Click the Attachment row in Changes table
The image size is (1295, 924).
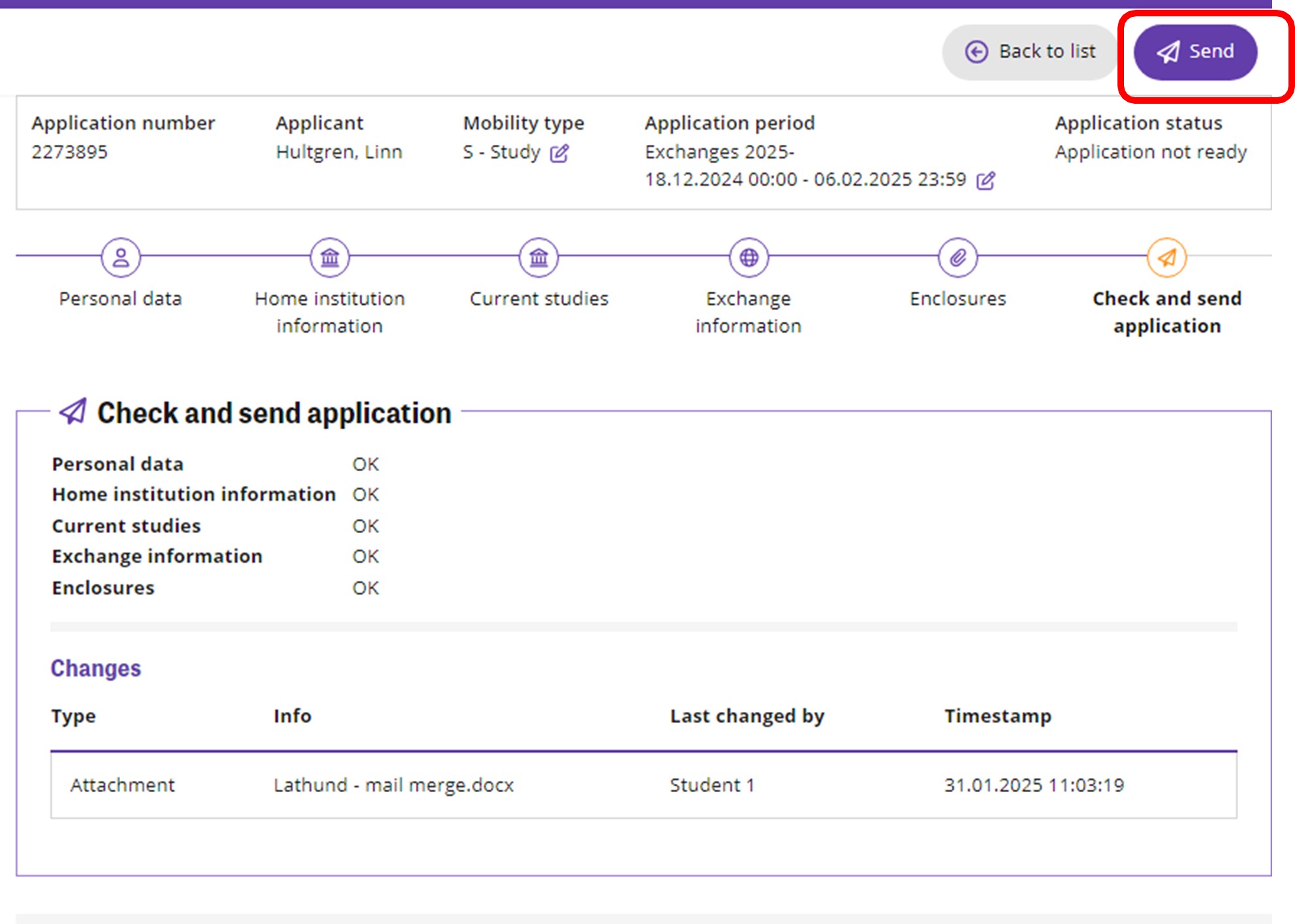click(123, 784)
